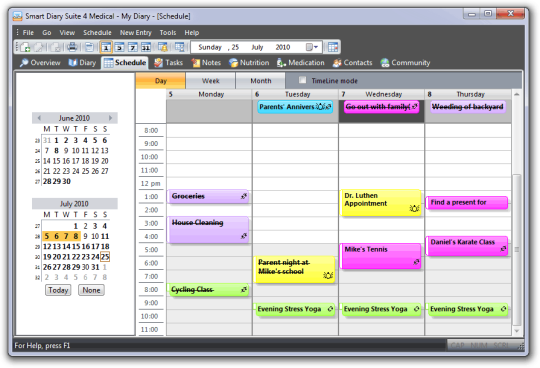
Task: Go to previous month arrow beside June 2010
Action: (x=39, y=118)
